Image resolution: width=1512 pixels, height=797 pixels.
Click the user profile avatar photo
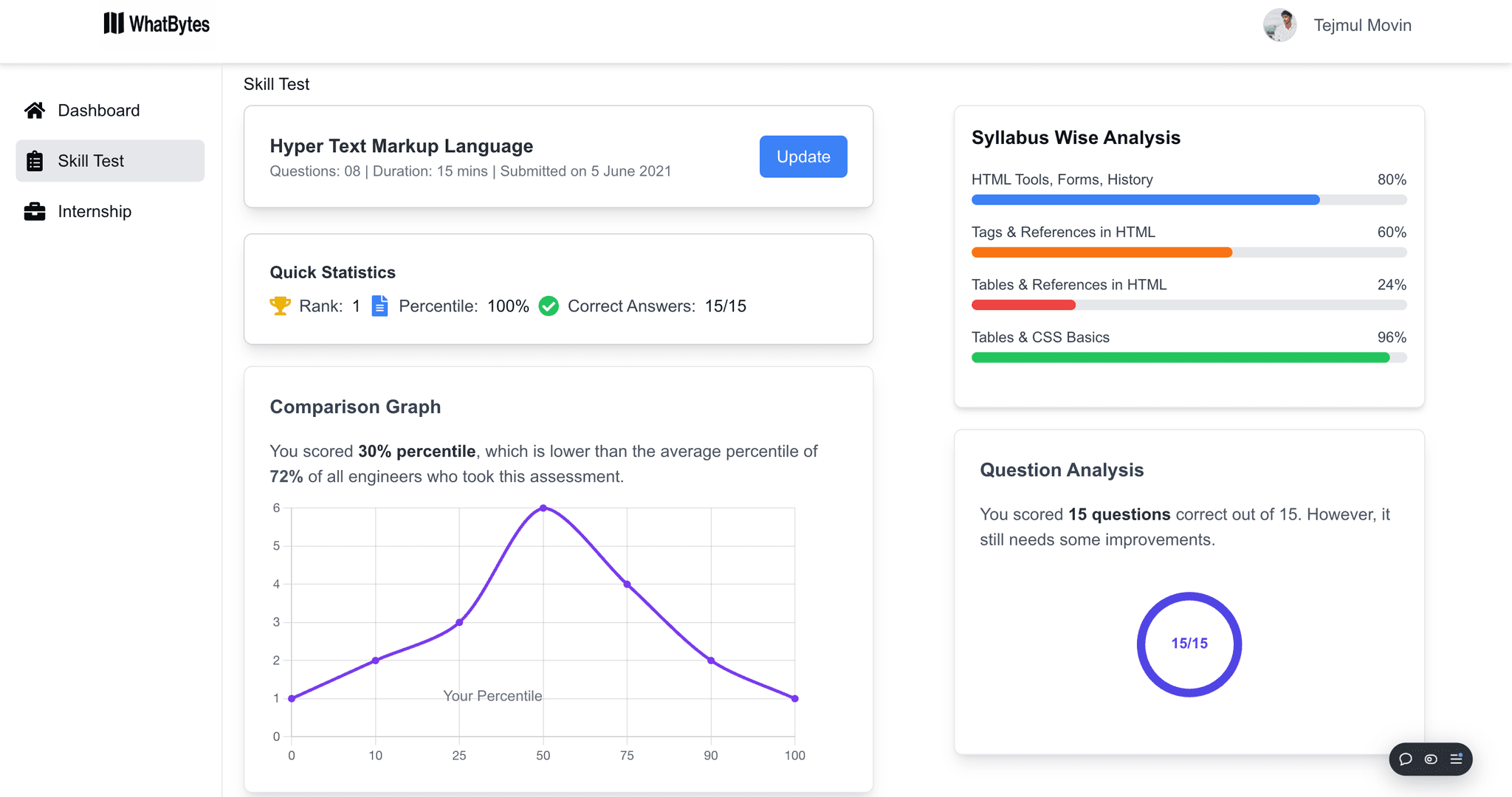click(x=1279, y=26)
